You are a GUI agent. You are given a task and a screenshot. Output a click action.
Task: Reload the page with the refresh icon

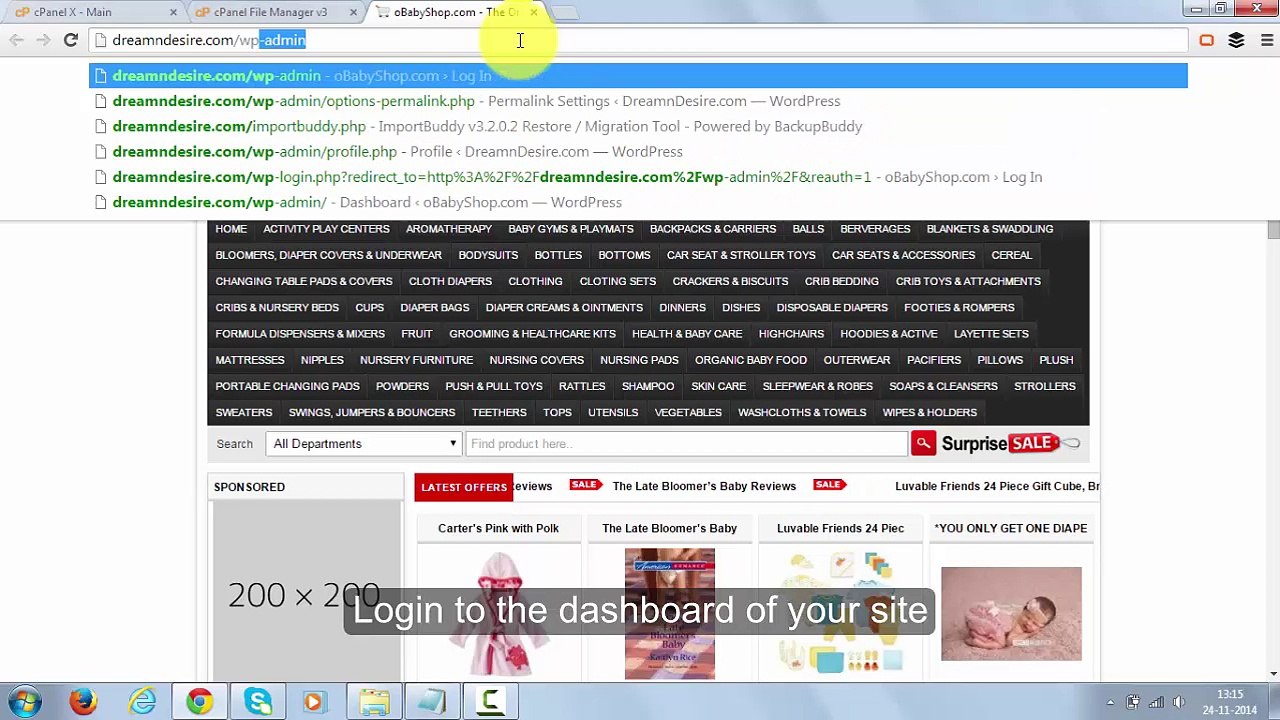(70, 40)
